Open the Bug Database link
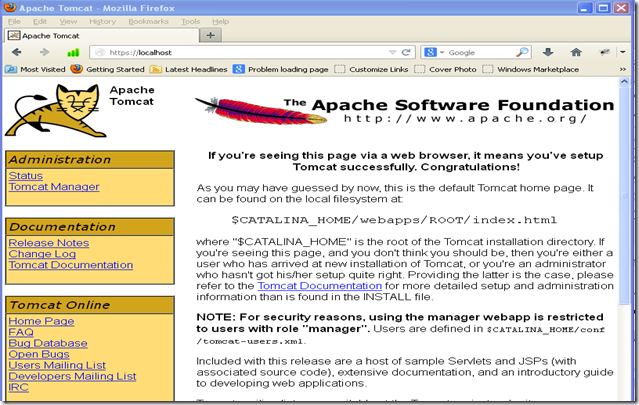 point(48,343)
